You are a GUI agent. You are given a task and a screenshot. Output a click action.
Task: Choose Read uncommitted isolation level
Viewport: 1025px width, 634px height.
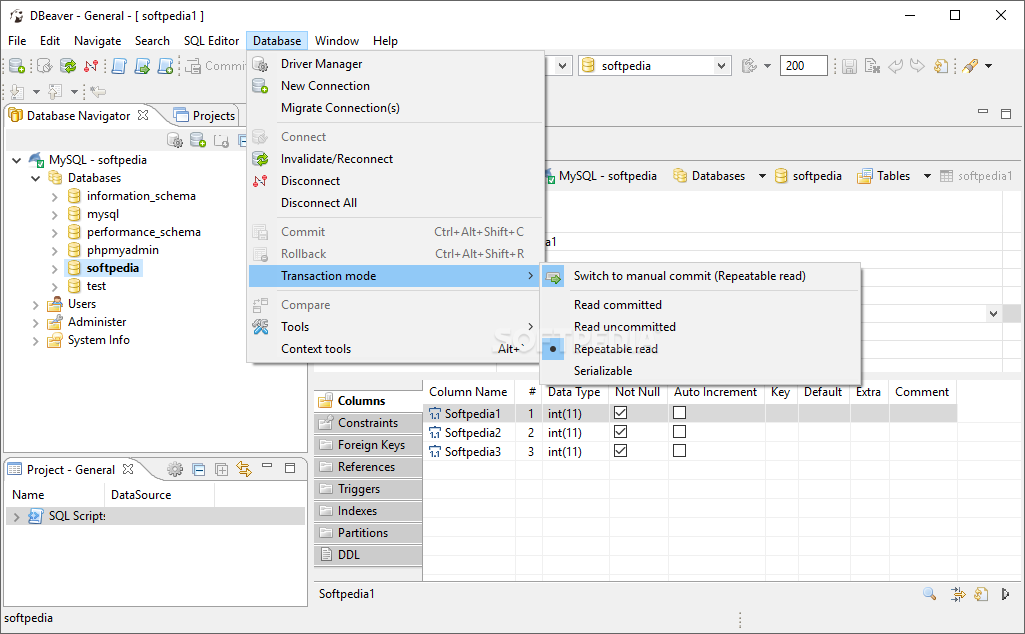tap(699, 327)
